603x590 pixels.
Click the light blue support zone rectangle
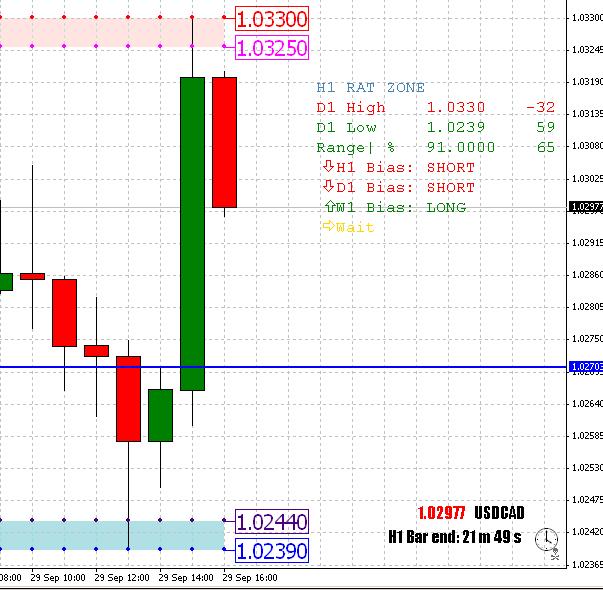(x=112, y=535)
